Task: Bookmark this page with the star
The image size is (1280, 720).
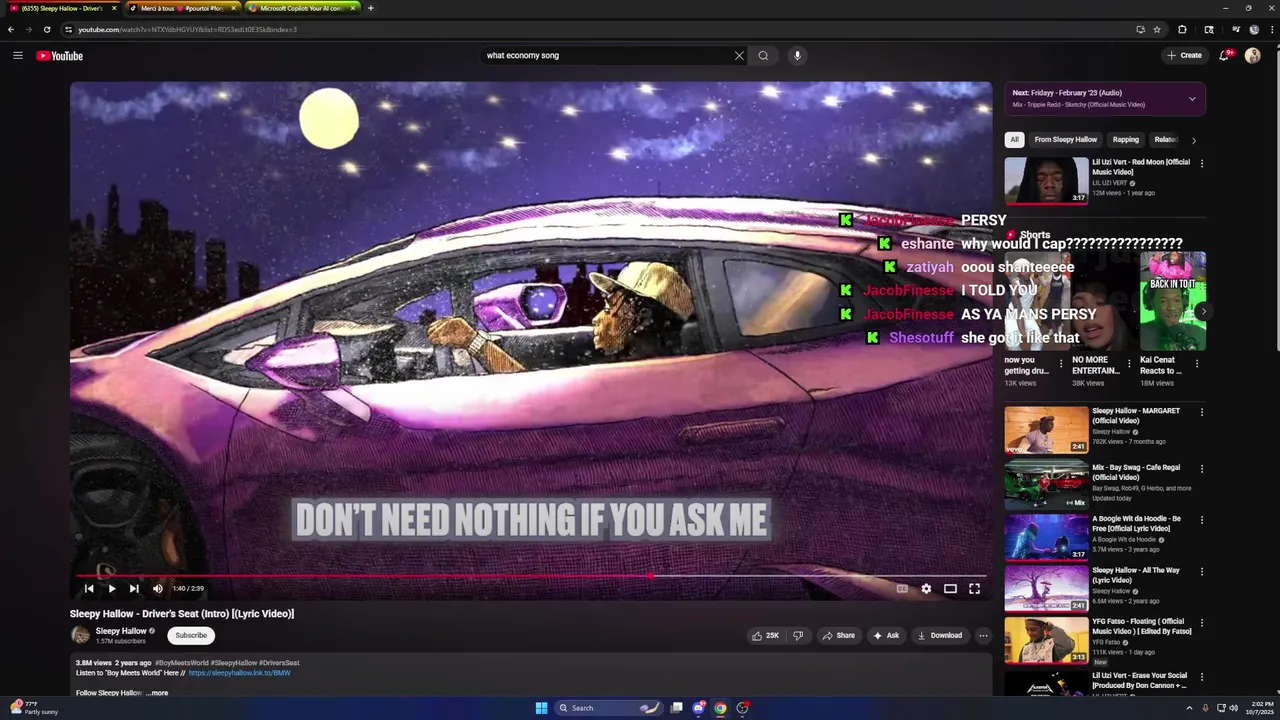Action: [1157, 29]
